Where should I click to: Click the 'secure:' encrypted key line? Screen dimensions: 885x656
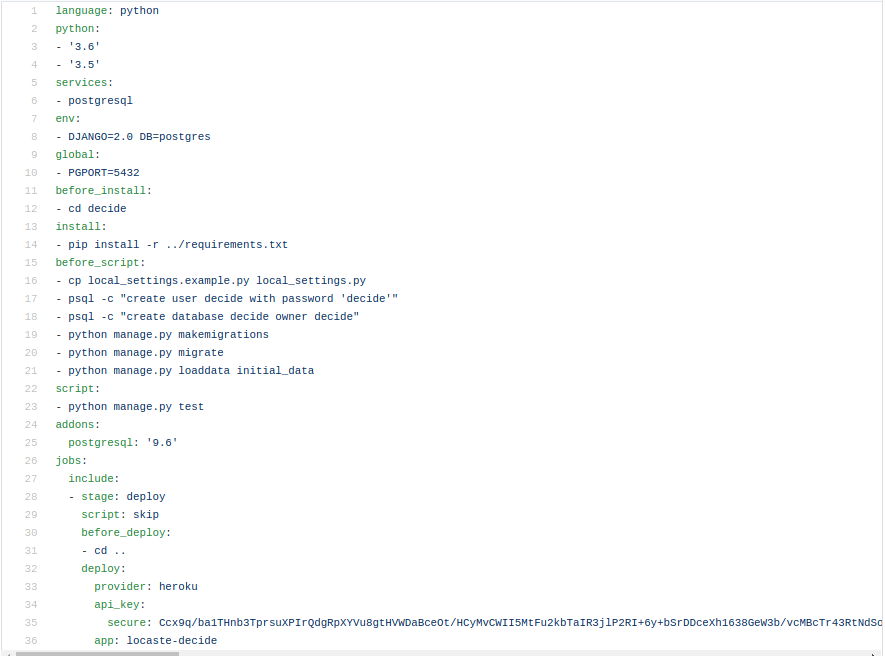[x=494, y=623]
